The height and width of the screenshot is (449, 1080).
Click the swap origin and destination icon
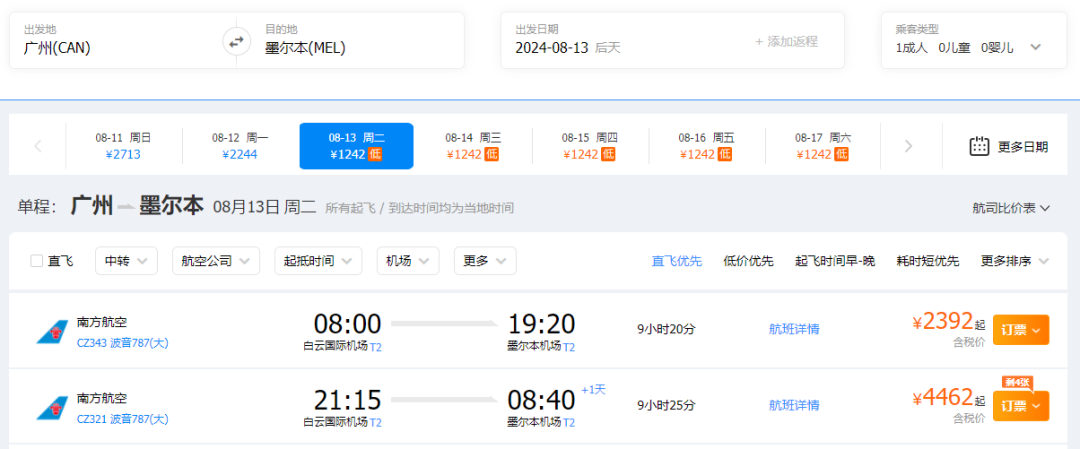[x=236, y=41]
